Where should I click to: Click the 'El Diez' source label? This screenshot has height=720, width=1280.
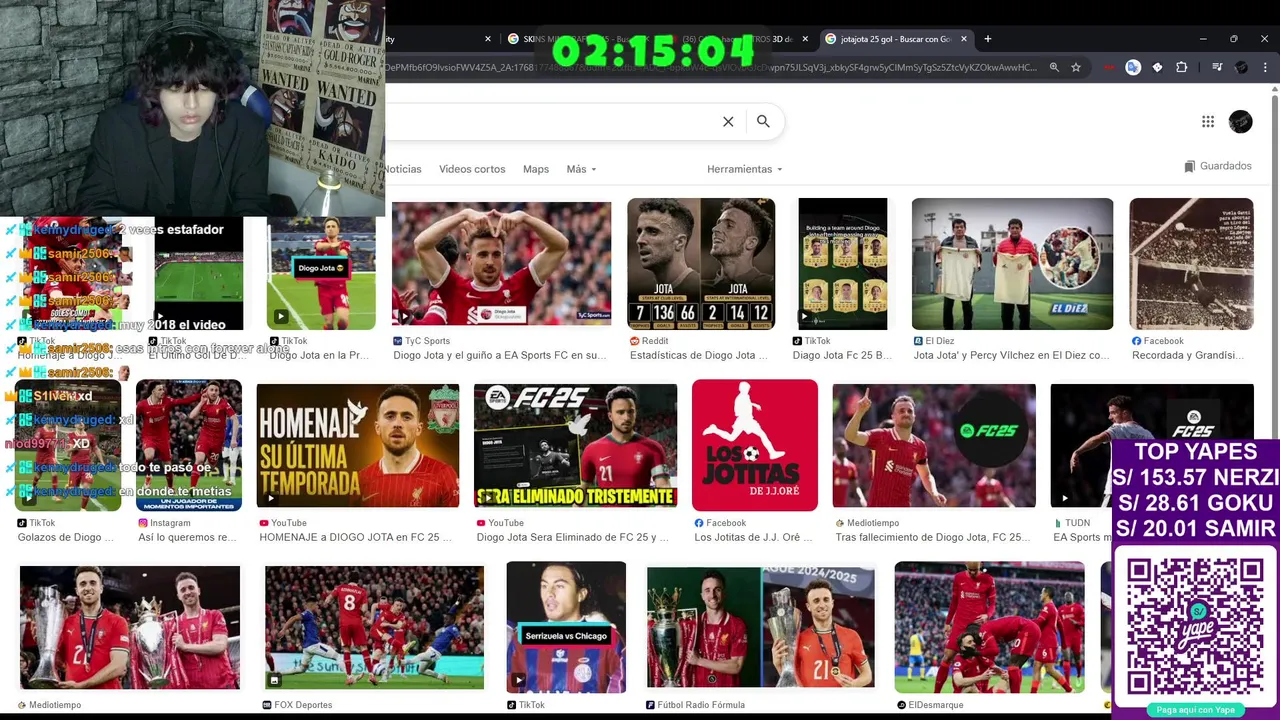(x=940, y=341)
